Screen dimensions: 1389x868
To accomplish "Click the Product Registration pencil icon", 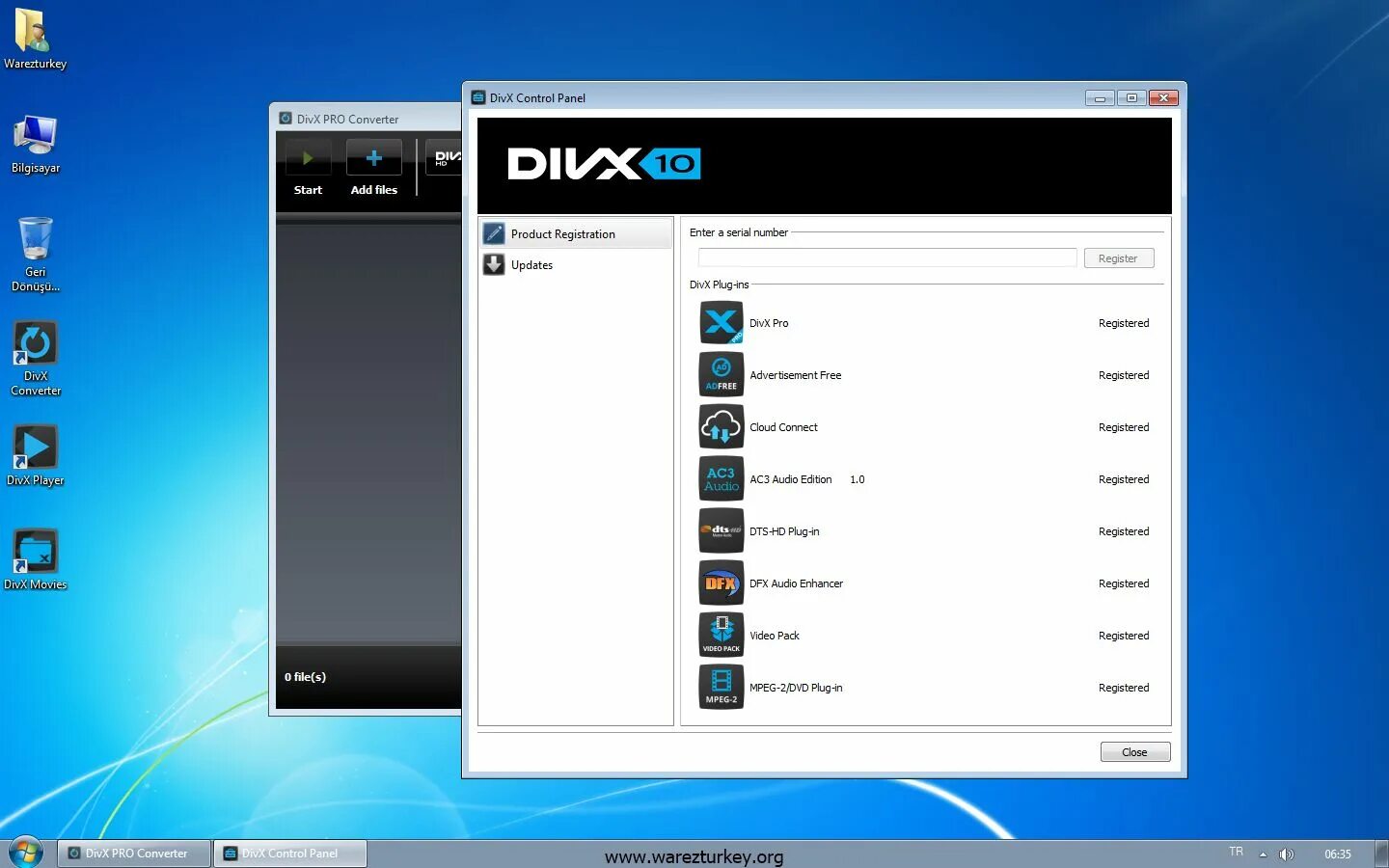I will tap(494, 233).
